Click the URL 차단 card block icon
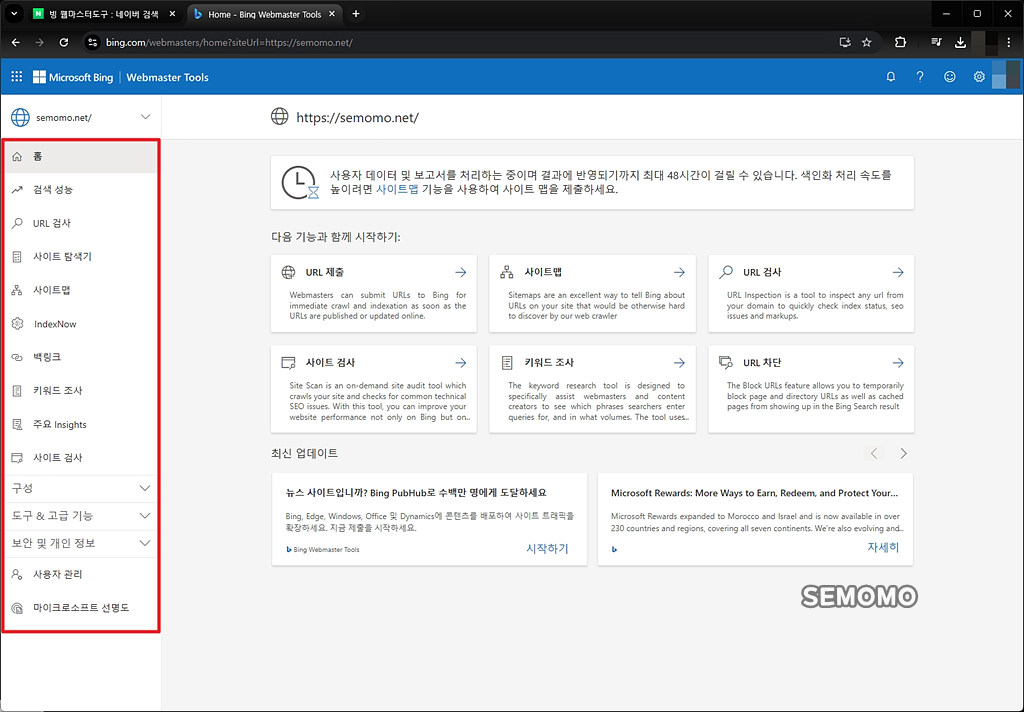Image resolution: width=1024 pixels, height=712 pixels. pyautogui.click(x=726, y=363)
